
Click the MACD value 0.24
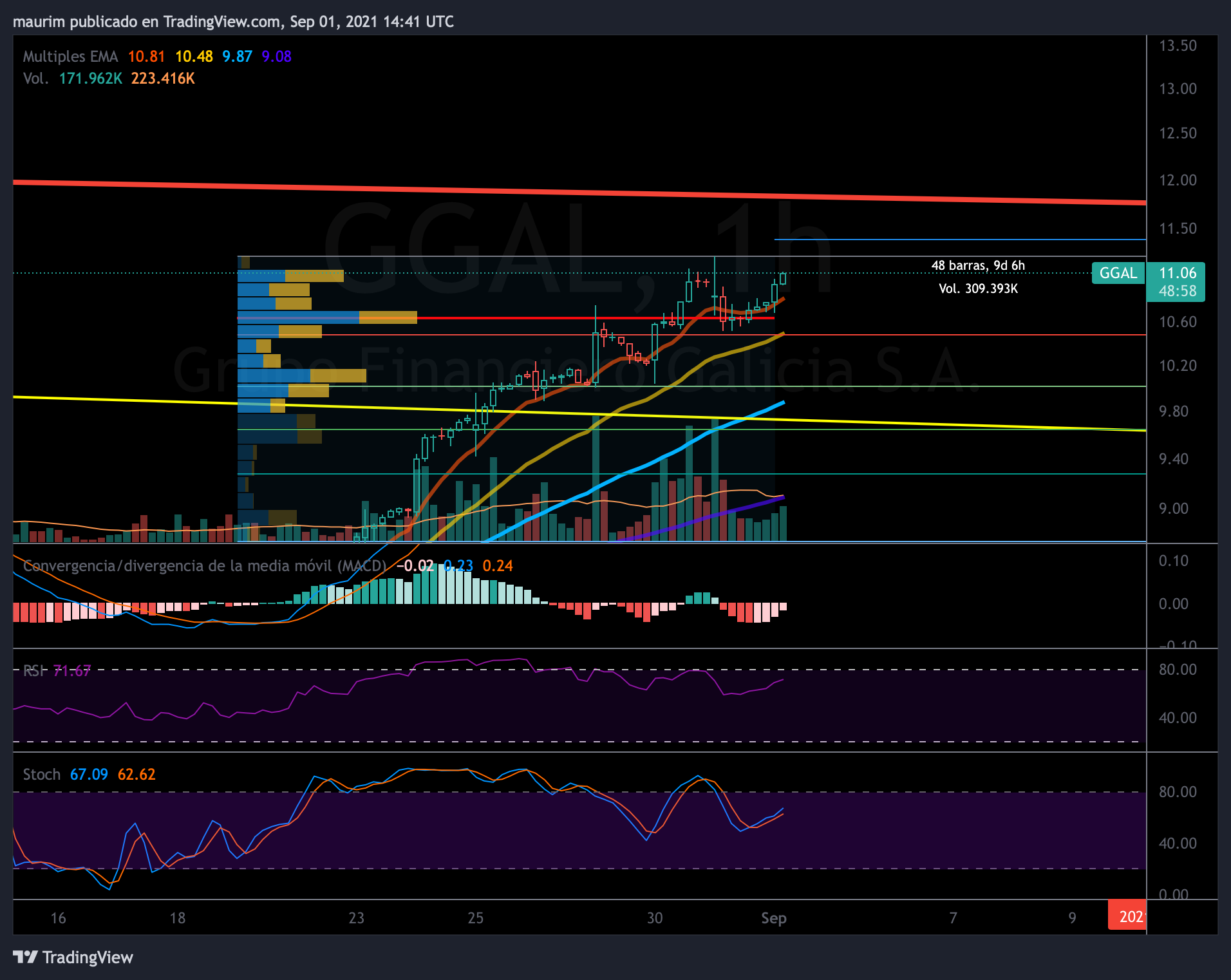pos(498,566)
